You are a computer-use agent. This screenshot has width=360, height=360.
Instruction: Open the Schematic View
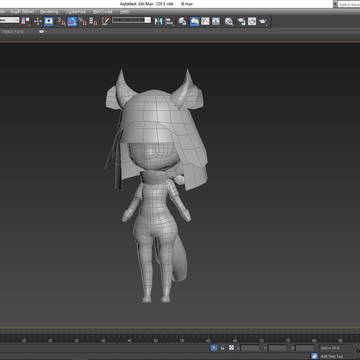pos(216,21)
